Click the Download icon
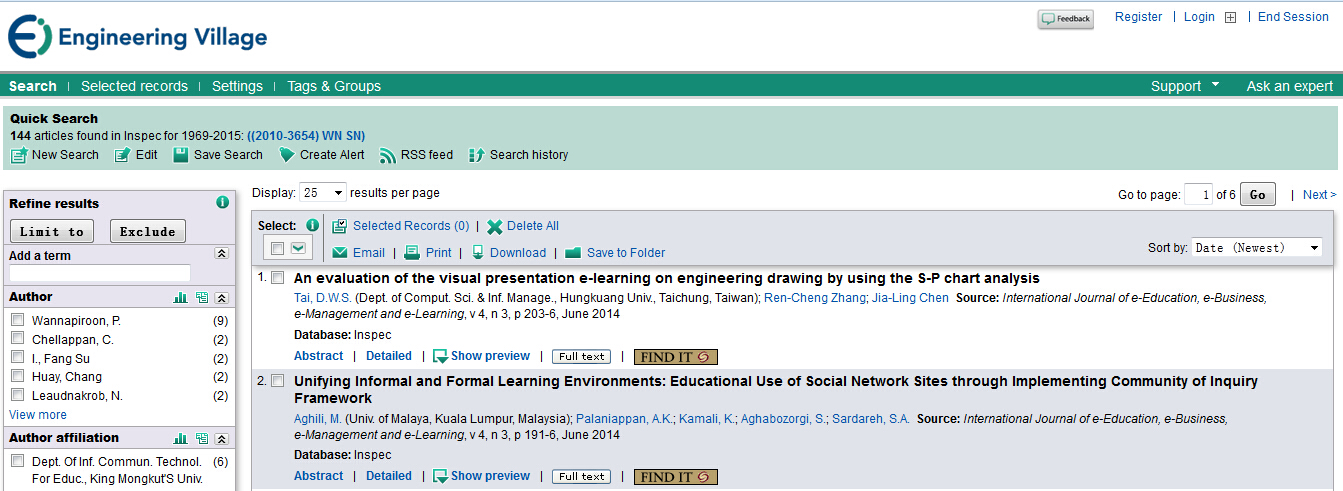This screenshot has width=1343, height=491. (x=478, y=253)
